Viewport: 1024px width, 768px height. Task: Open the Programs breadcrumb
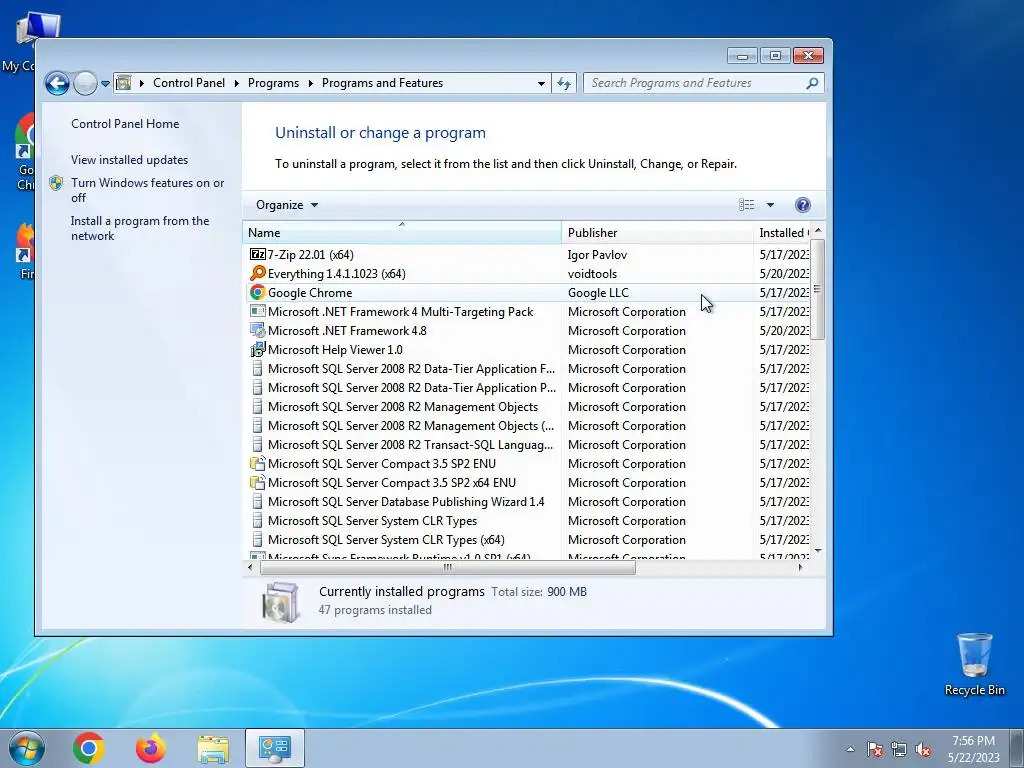[x=273, y=83]
